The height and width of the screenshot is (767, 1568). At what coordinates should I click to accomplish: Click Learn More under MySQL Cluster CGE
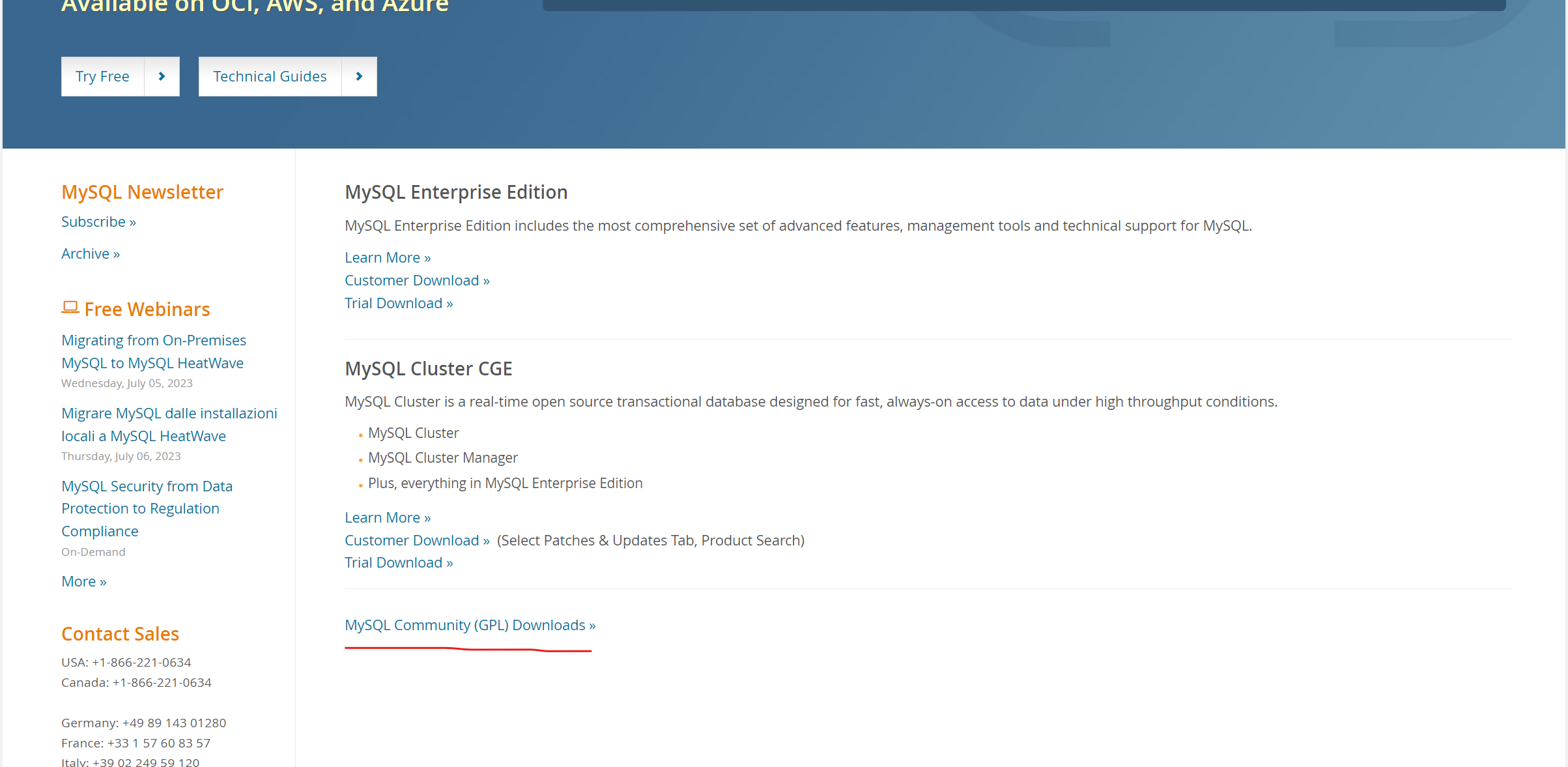click(388, 517)
